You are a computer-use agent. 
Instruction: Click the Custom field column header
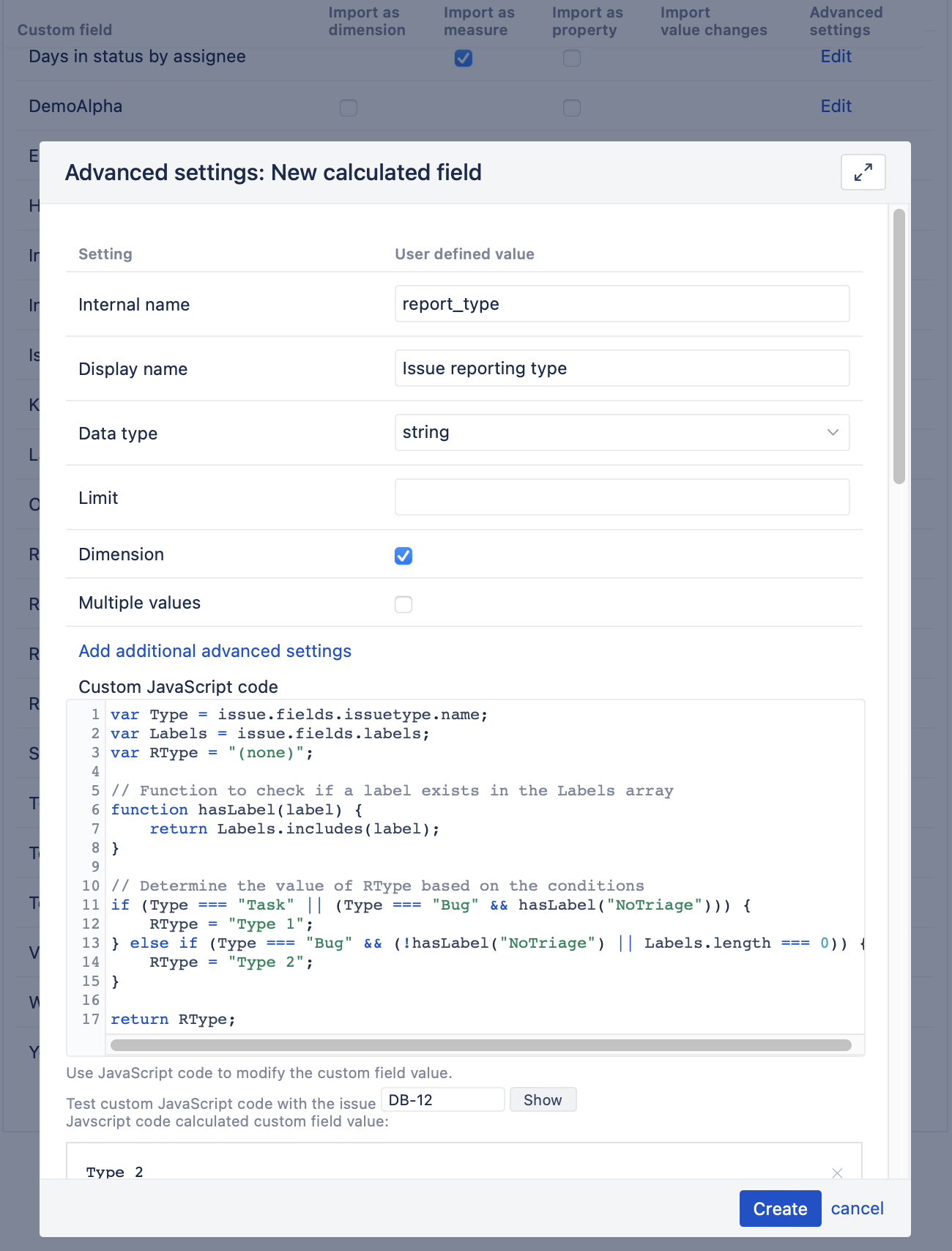click(x=64, y=30)
